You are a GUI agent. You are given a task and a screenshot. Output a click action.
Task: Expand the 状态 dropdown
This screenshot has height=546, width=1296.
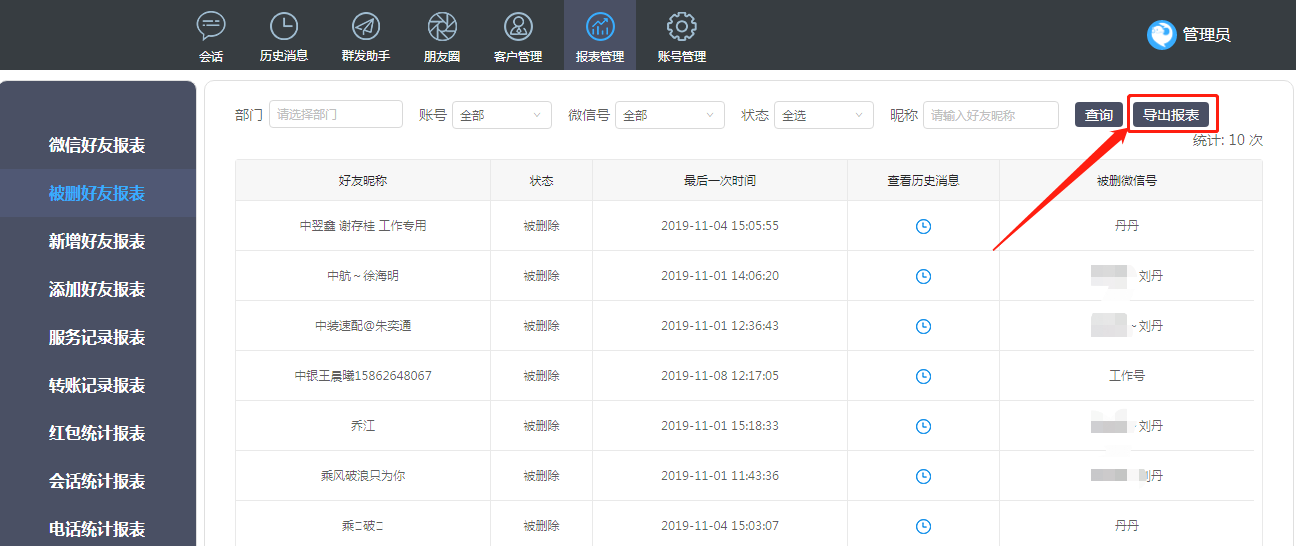(x=824, y=115)
